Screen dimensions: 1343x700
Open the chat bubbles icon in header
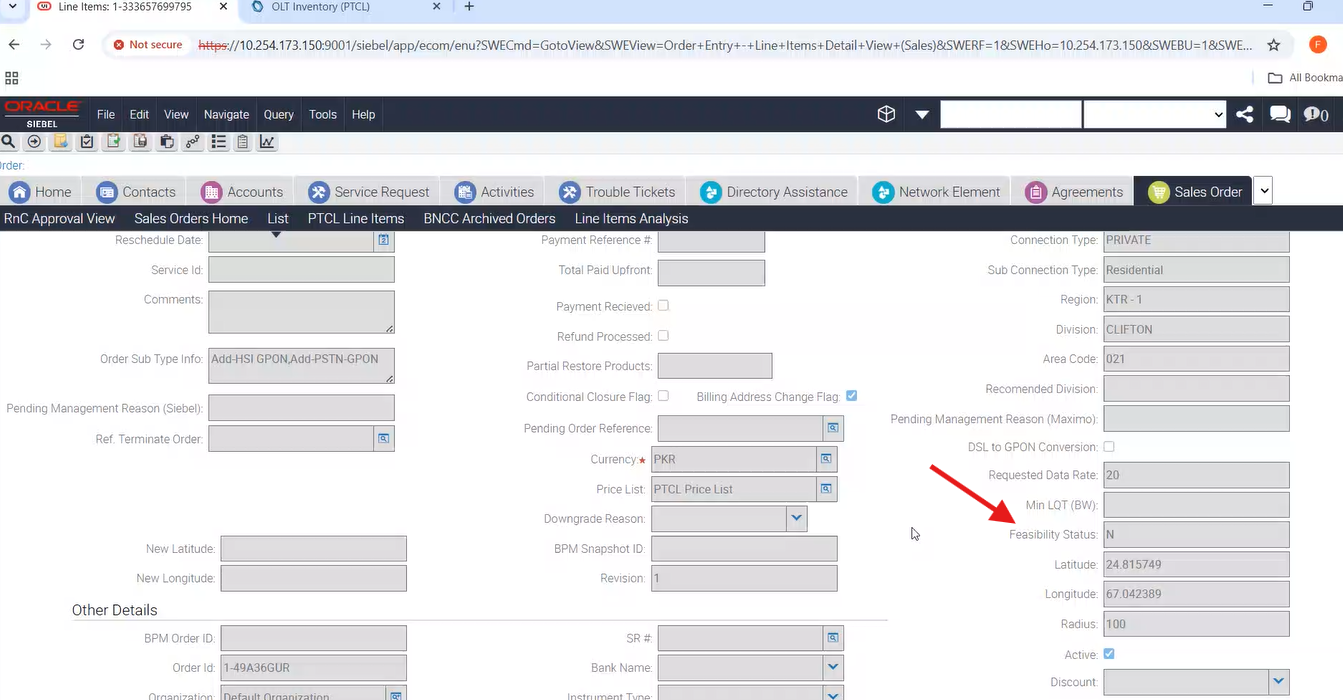coord(1280,114)
